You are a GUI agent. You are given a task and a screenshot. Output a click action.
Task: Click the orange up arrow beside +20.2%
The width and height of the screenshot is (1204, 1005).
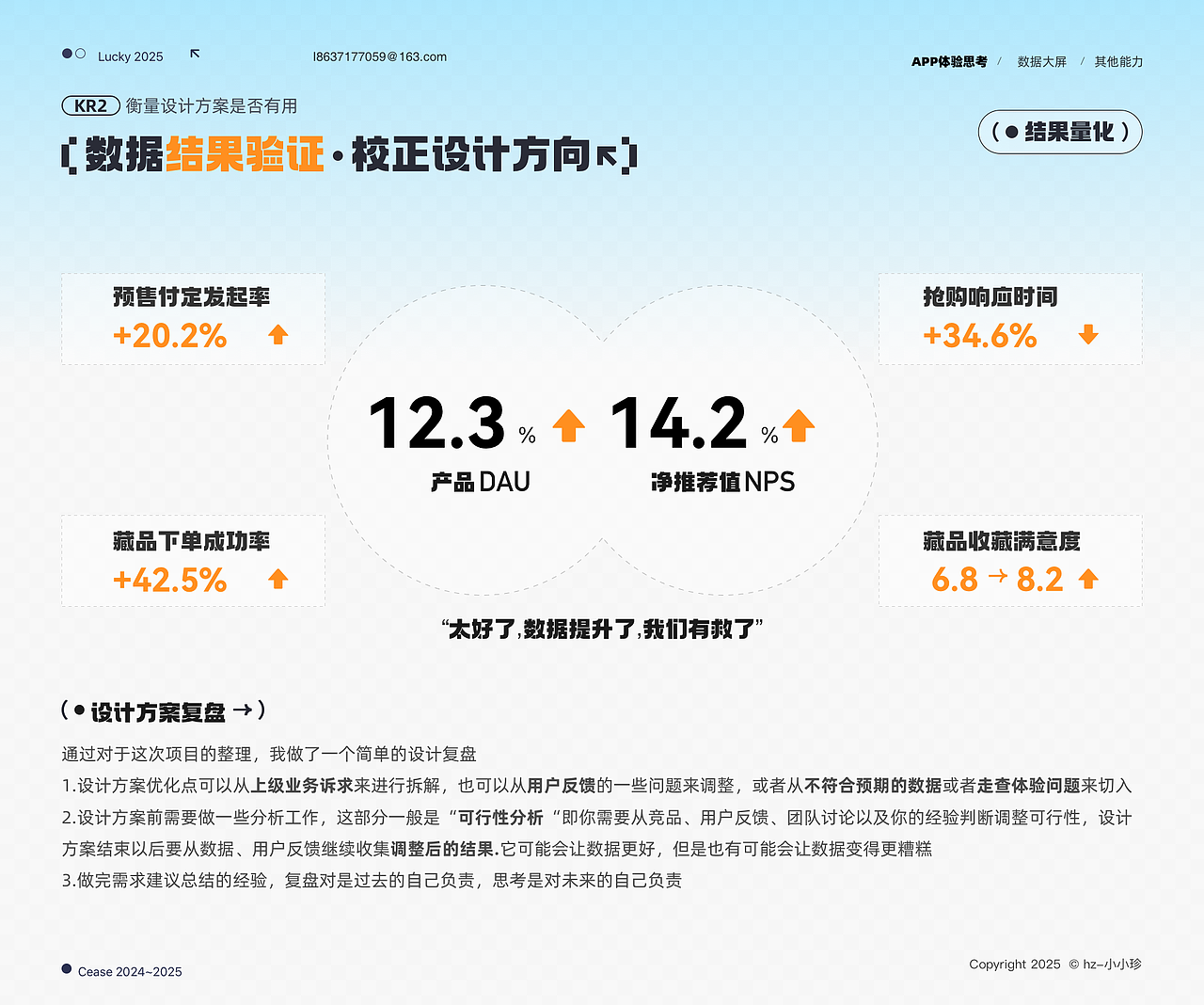click(277, 335)
